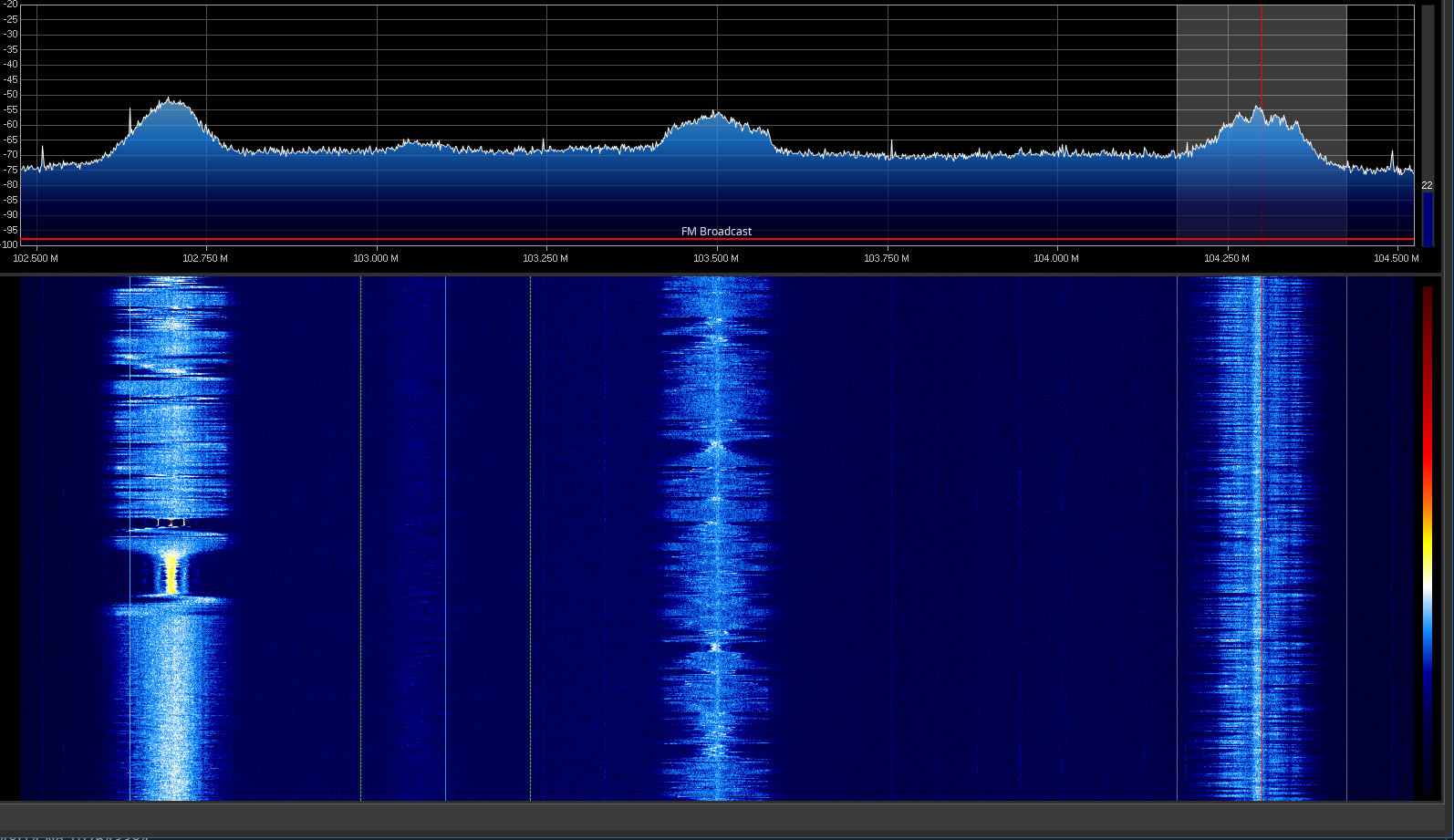This screenshot has width=1454, height=840.
Task: Click the waterfall signal trace near 104.3 MHz
Action: tap(1258, 538)
